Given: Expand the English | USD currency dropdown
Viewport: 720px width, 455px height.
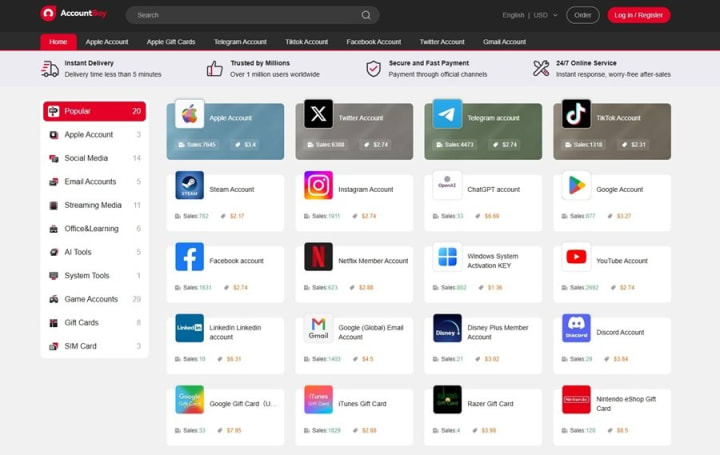Looking at the screenshot, I should pos(530,15).
